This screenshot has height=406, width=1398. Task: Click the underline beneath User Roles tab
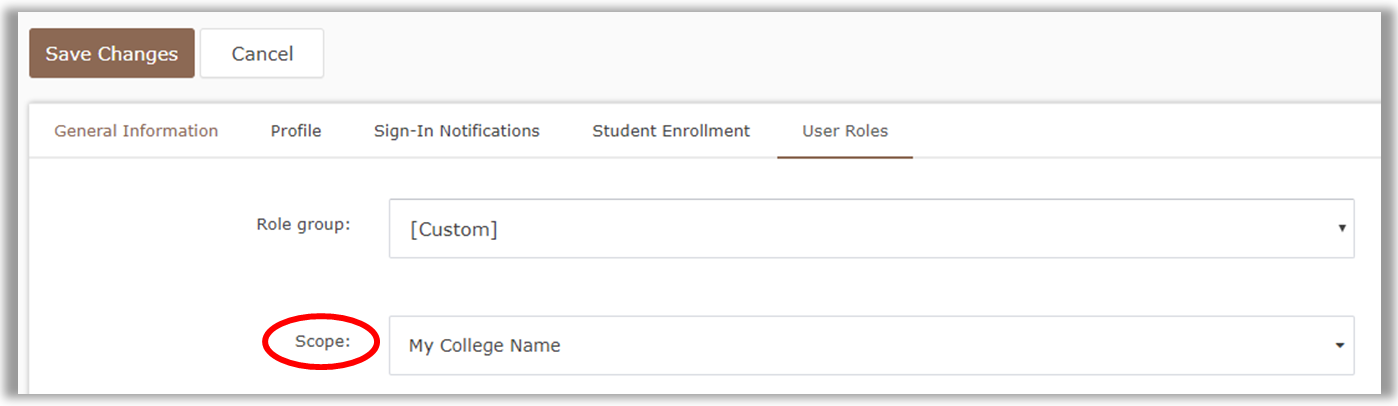click(x=845, y=157)
